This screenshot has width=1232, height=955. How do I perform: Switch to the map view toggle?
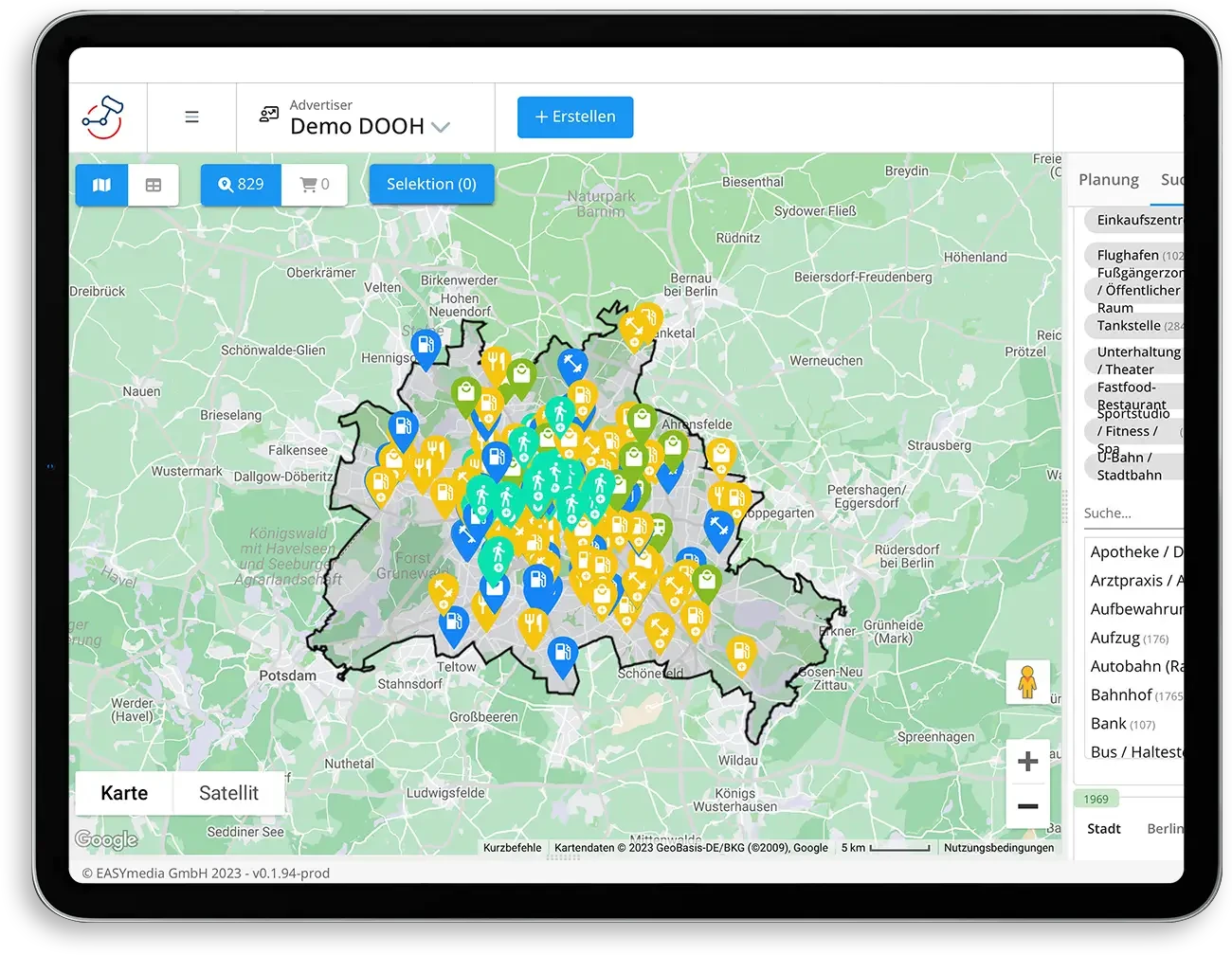click(x=101, y=185)
